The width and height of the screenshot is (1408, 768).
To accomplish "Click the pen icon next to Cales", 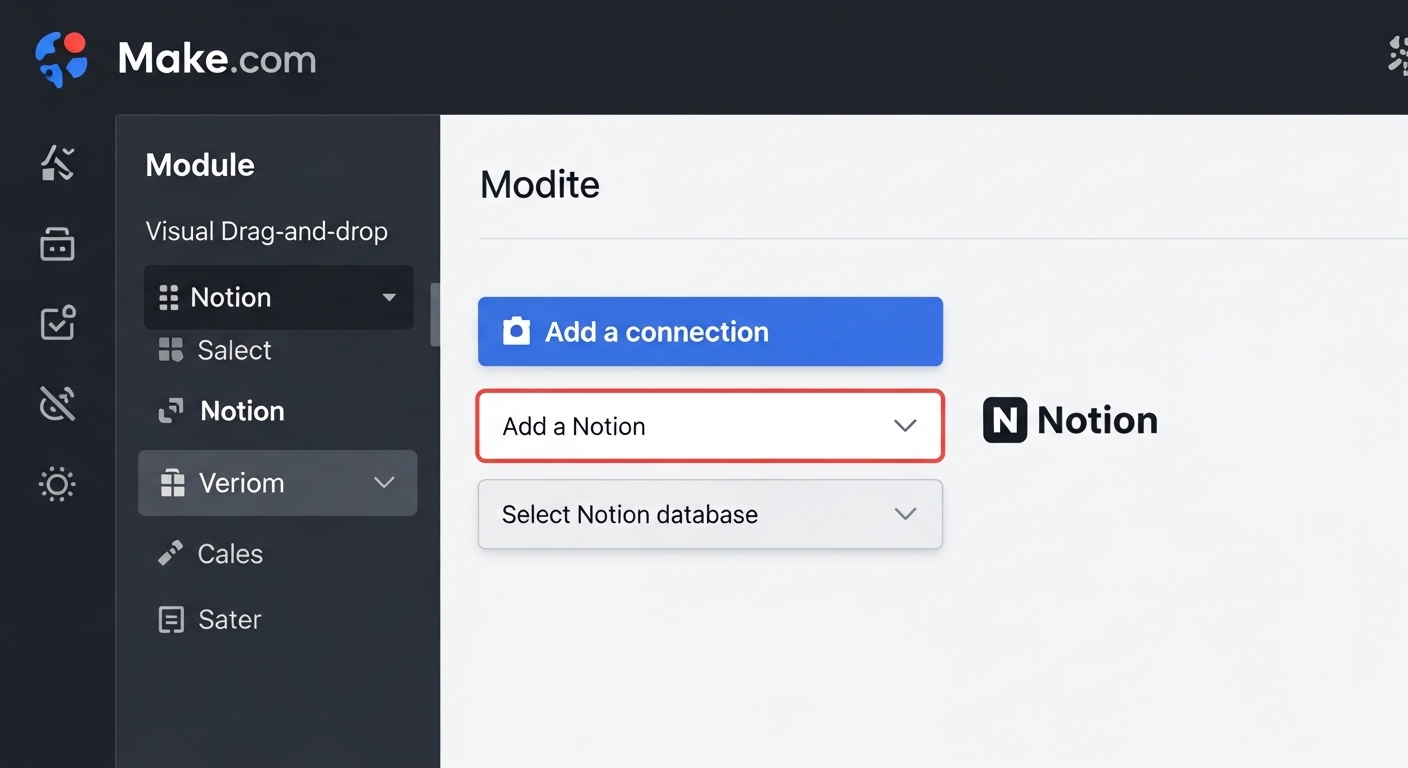I will pos(170,551).
